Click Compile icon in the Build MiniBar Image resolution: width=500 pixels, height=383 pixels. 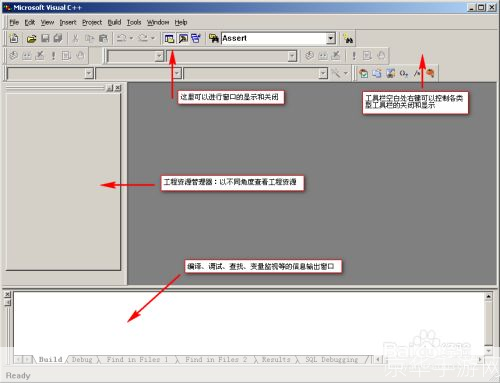point(13,56)
